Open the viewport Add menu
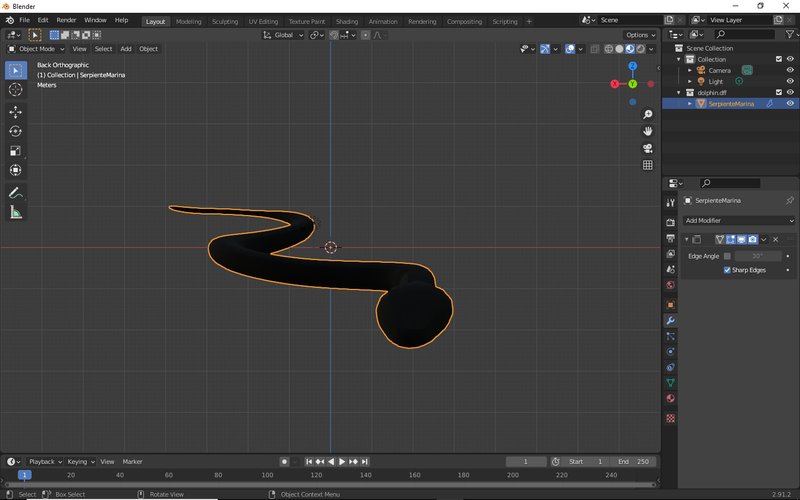Viewport: 800px width, 500px height. 126,49
